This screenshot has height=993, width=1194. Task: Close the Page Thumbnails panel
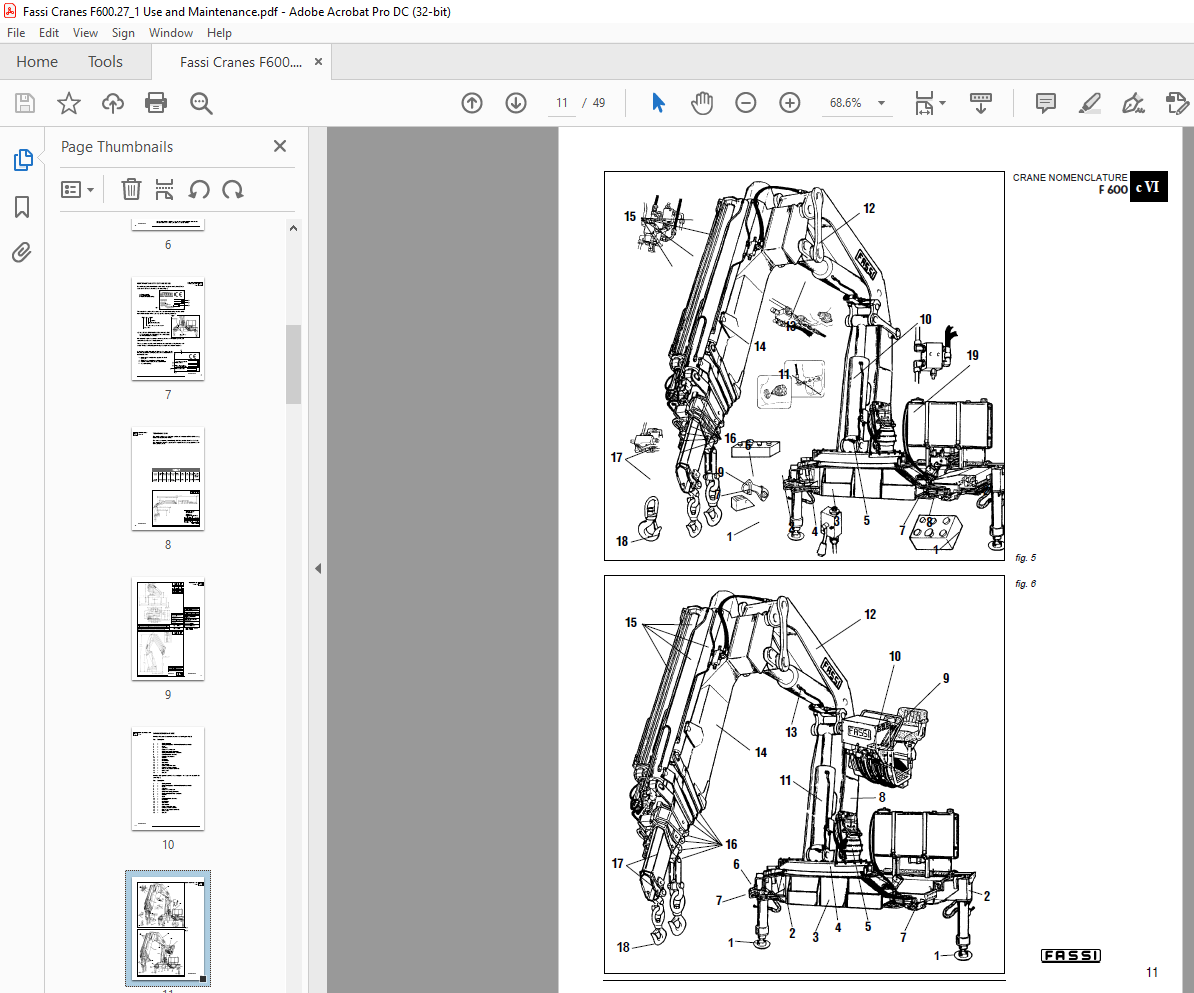click(279, 146)
